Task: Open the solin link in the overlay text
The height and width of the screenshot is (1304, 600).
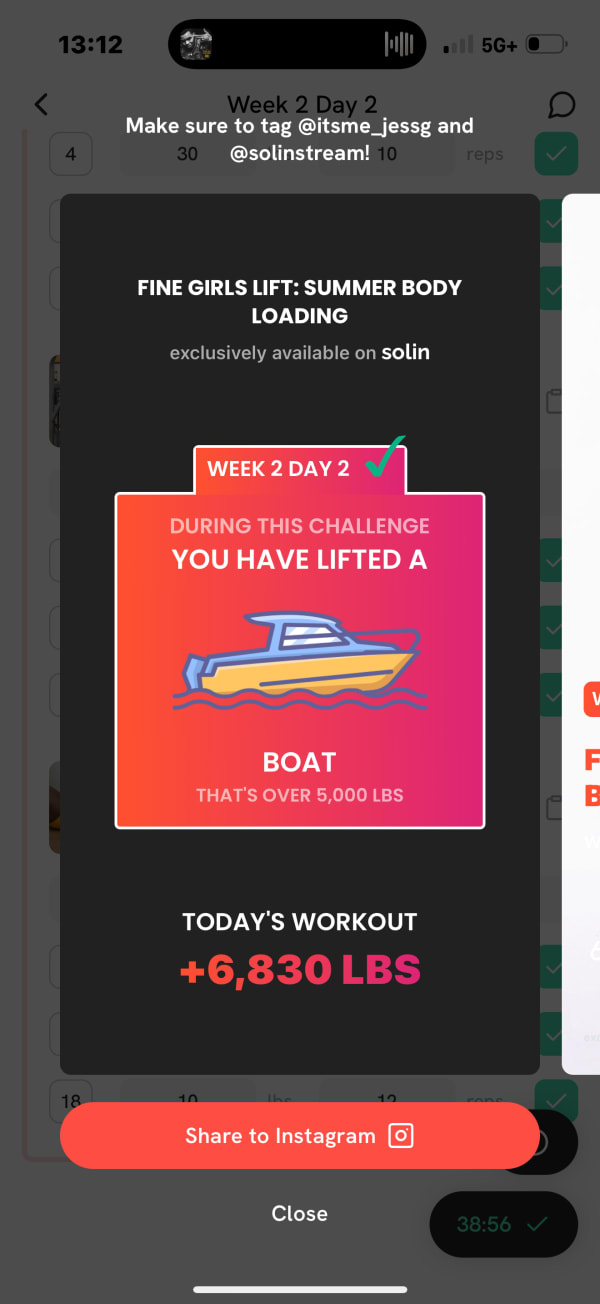Action: [405, 351]
